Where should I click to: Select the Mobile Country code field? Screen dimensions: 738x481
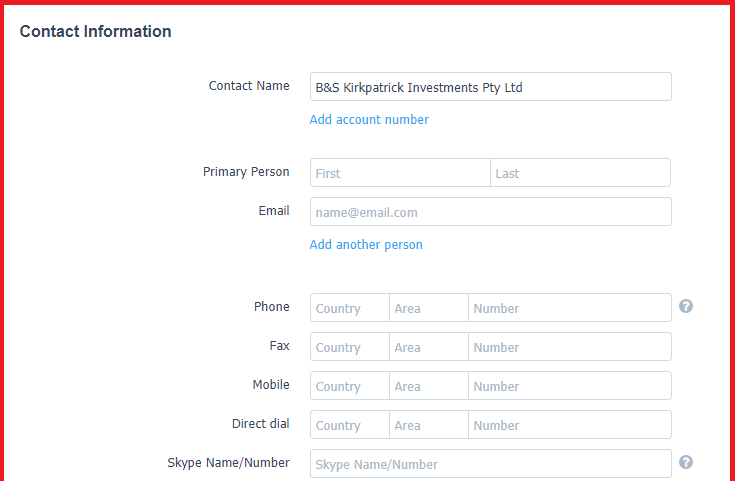coord(350,386)
